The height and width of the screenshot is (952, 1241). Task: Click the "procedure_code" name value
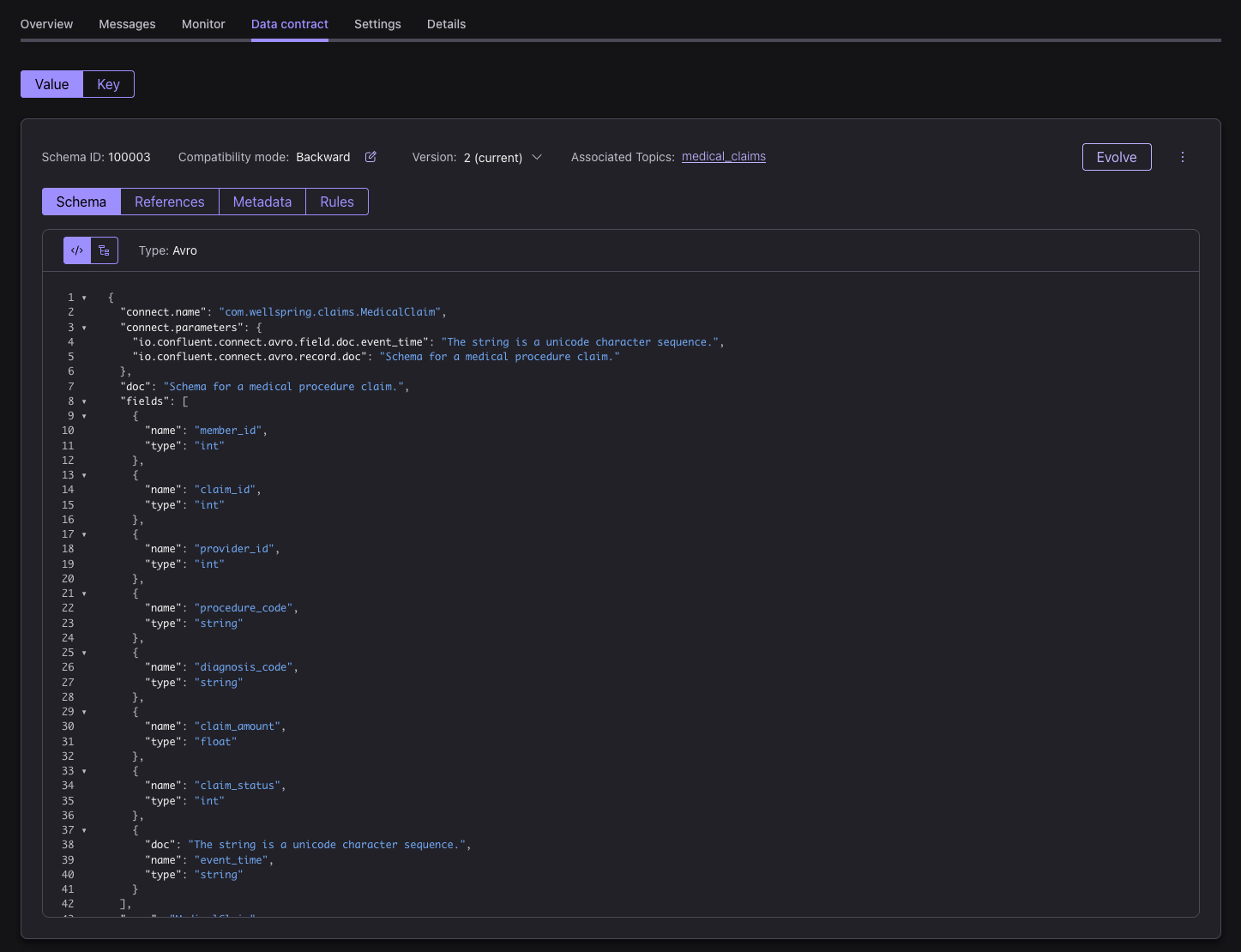pyautogui.click(x=244, y=608)
